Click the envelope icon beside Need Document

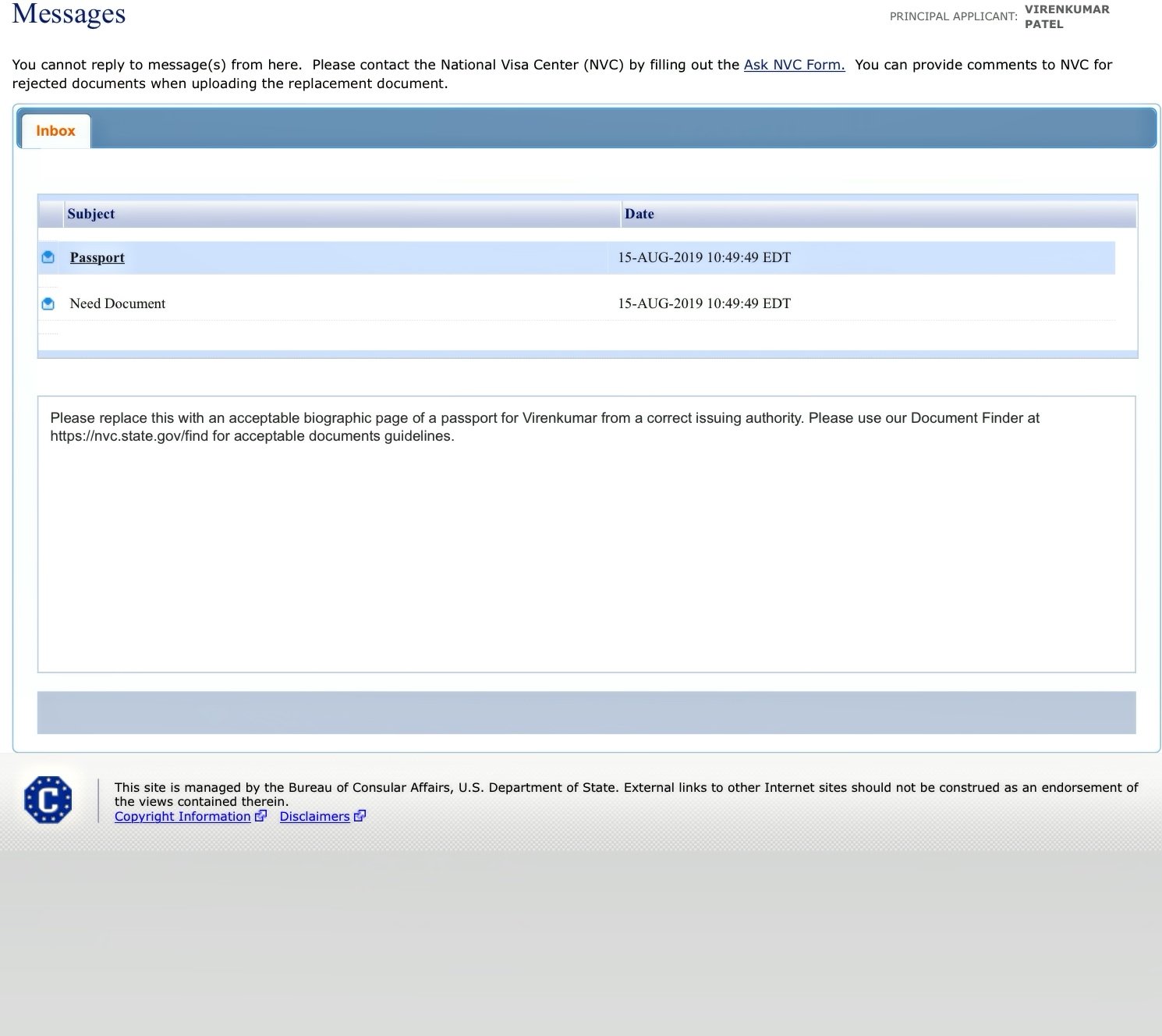(x=48, y=303)
